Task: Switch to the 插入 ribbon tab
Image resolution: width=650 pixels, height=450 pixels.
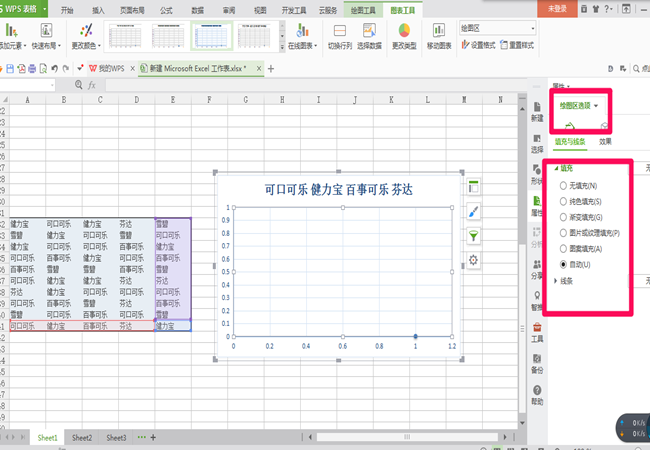Action: point(98,10)
